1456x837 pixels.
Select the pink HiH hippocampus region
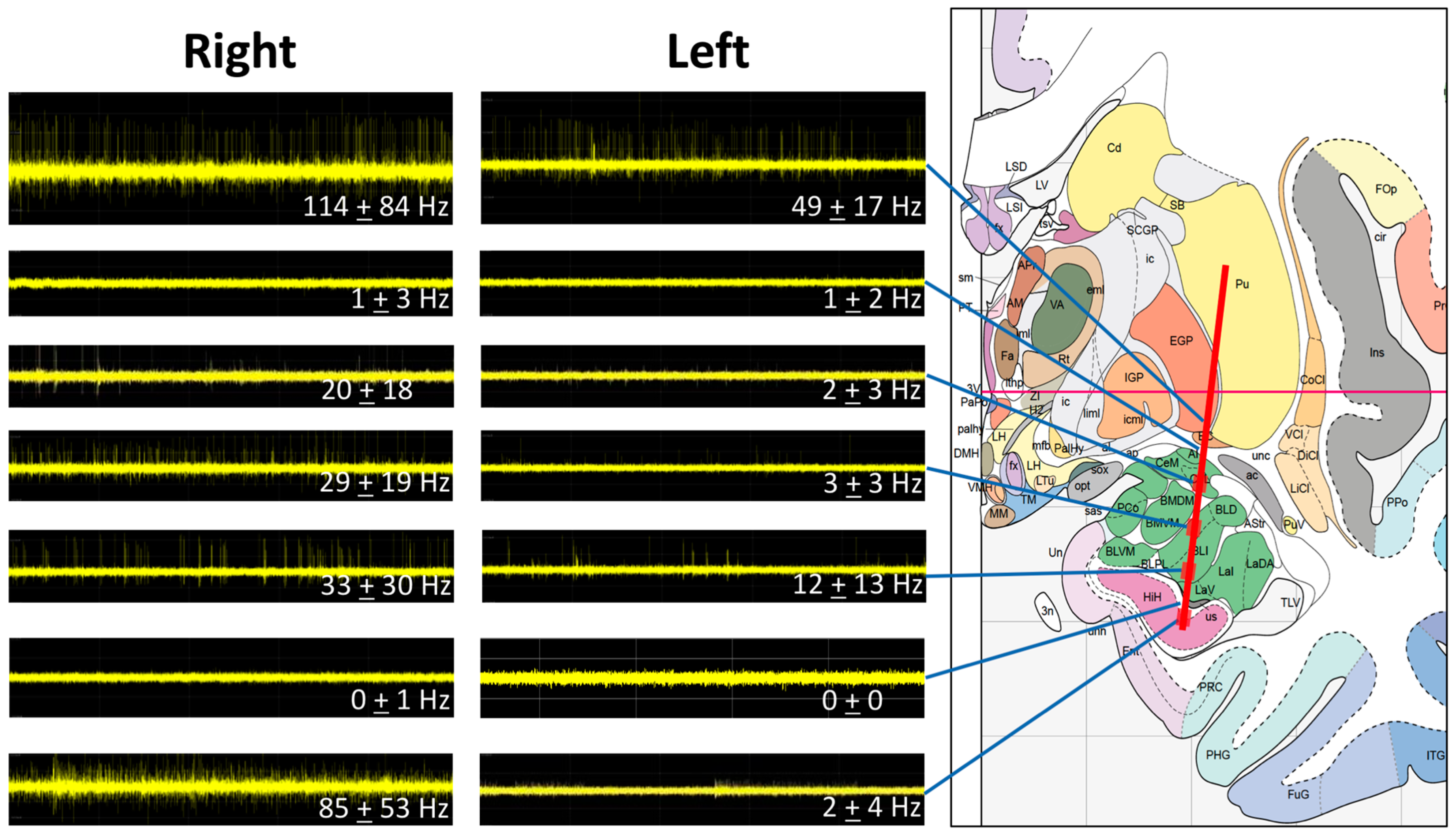1151,597
